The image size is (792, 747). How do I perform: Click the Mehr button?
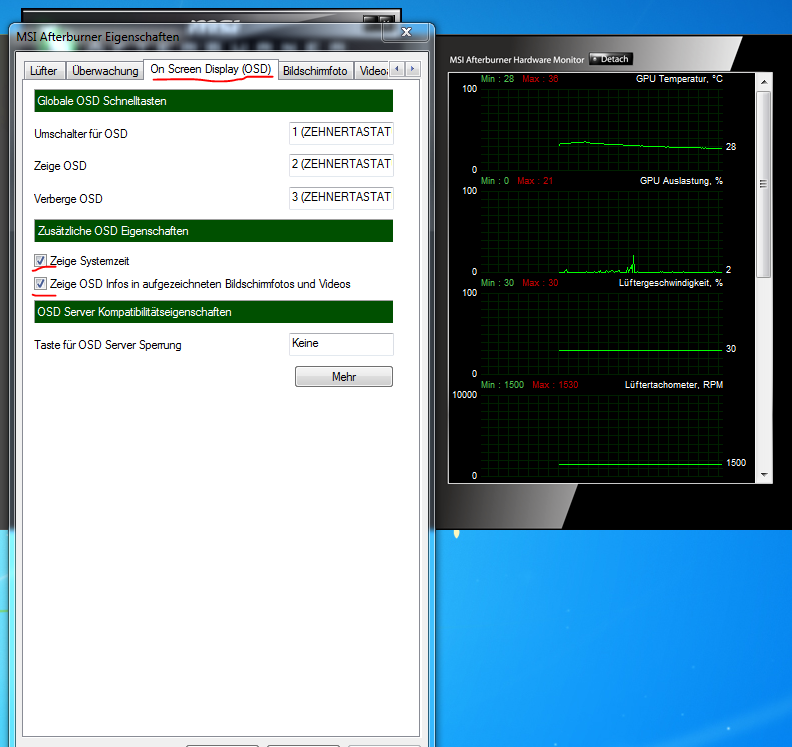click(343, 377)
